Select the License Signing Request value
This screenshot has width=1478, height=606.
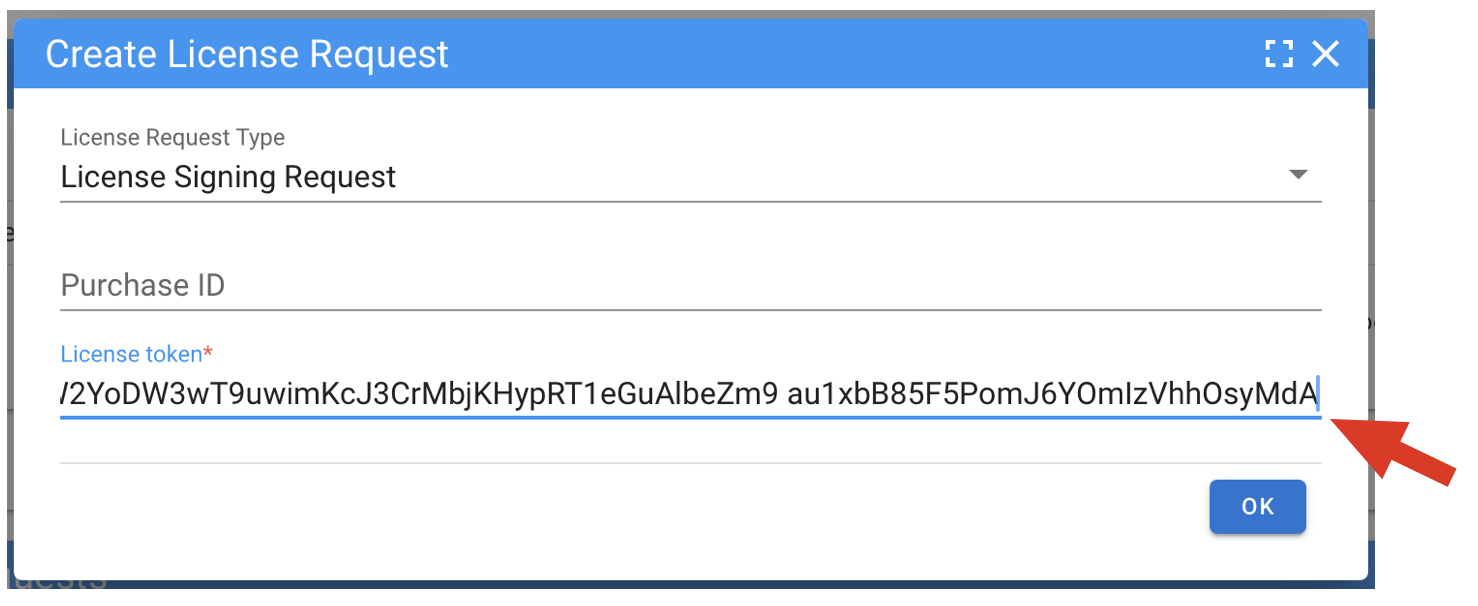(x=229, y=177)
